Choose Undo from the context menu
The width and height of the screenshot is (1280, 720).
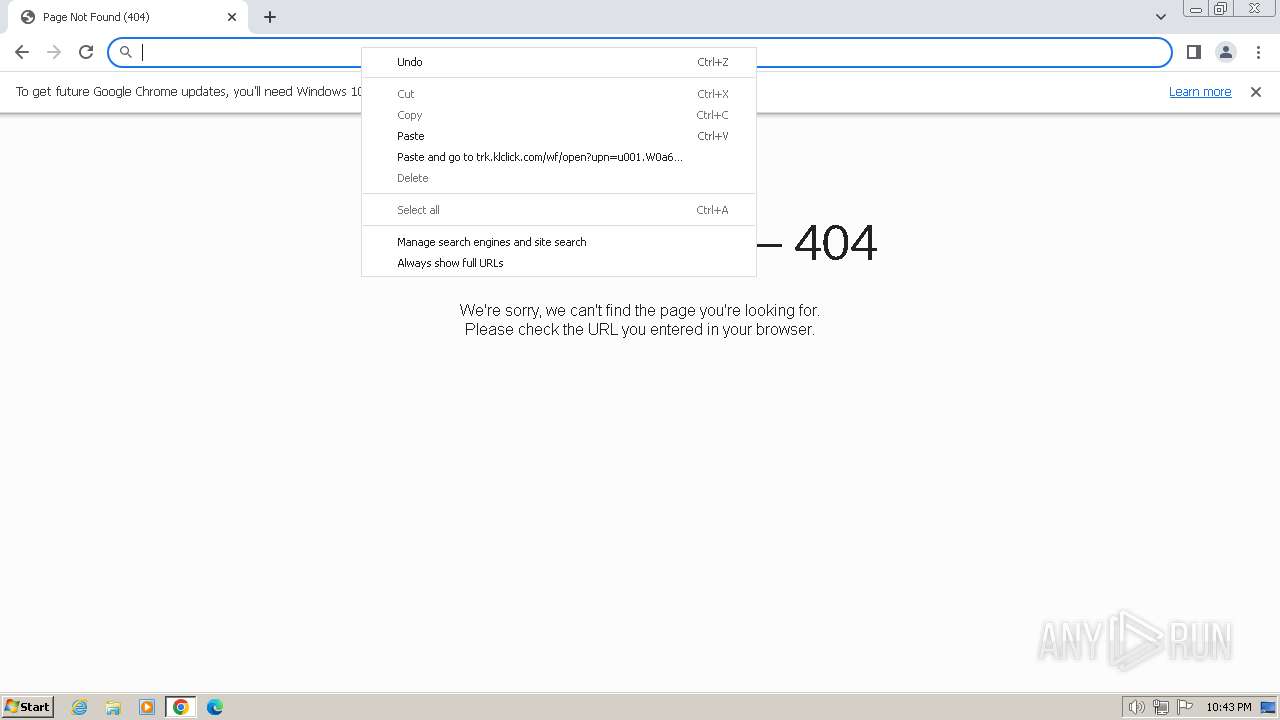coord(559,62)
